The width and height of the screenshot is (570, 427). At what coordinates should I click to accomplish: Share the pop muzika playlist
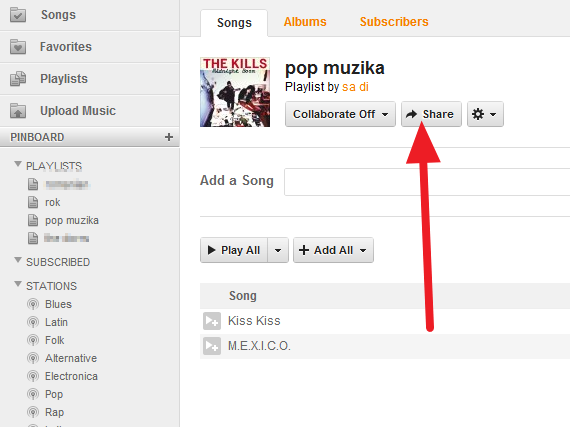(431, 114)
